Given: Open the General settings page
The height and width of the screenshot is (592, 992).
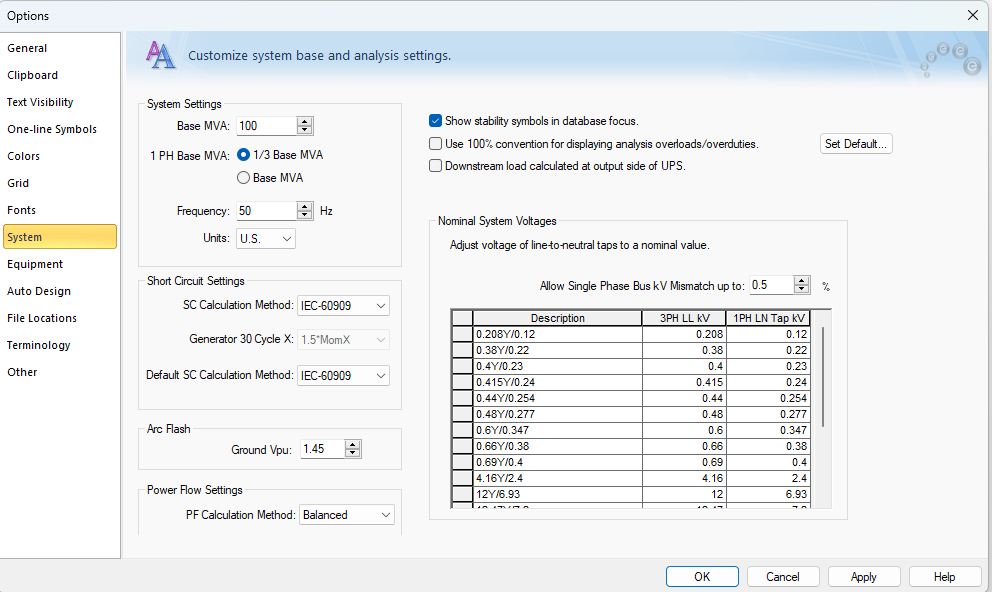Looking at the screenshot, I should pyautogui.click(x=27, y=47).
